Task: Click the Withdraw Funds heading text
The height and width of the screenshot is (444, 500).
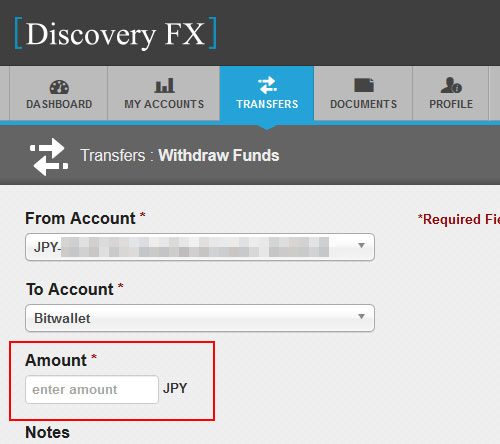Action: [219, 156]
